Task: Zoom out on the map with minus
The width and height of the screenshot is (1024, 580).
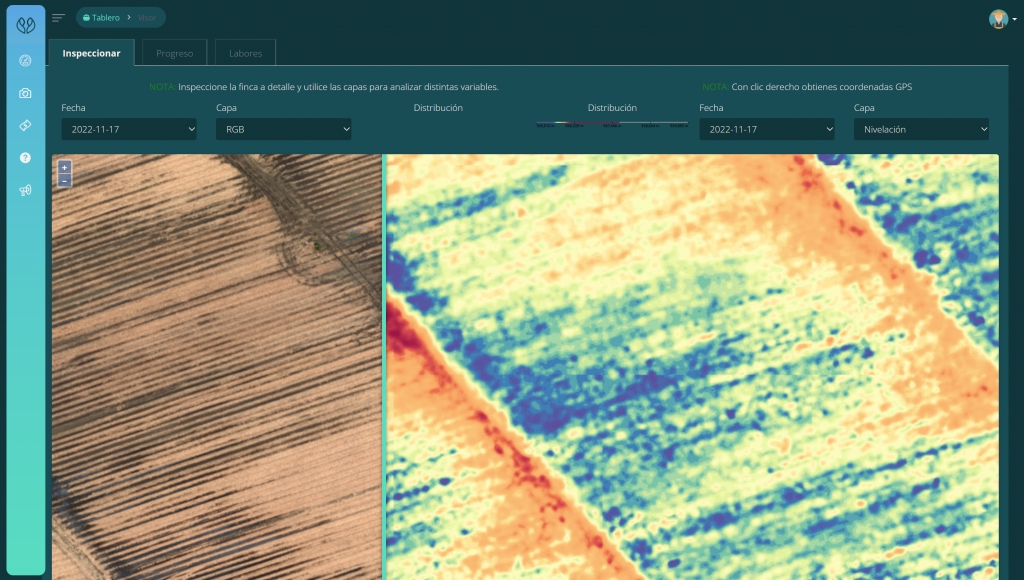Action: pos(64,181)
